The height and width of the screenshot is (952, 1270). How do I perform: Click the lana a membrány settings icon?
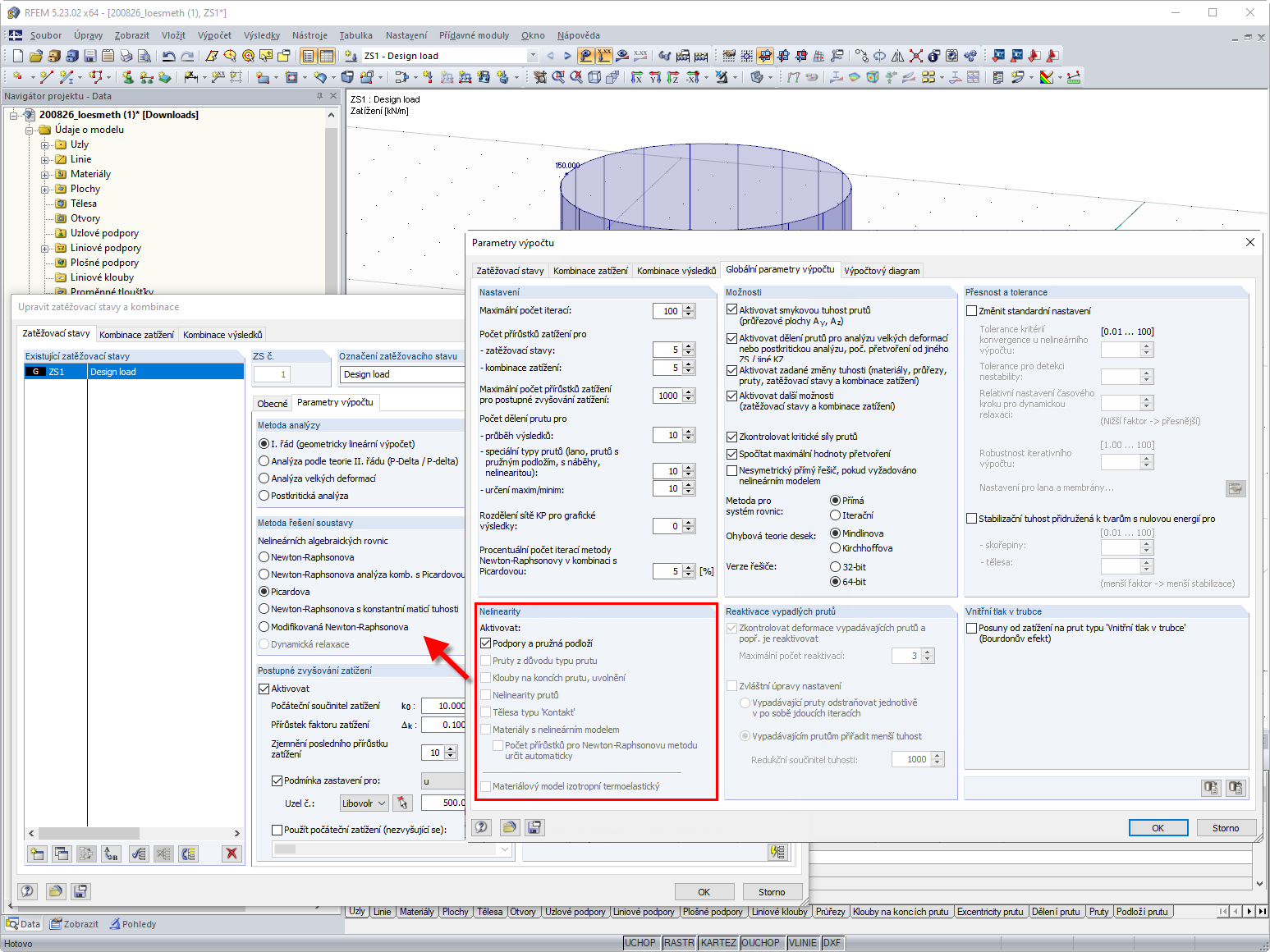(1236, 488)
